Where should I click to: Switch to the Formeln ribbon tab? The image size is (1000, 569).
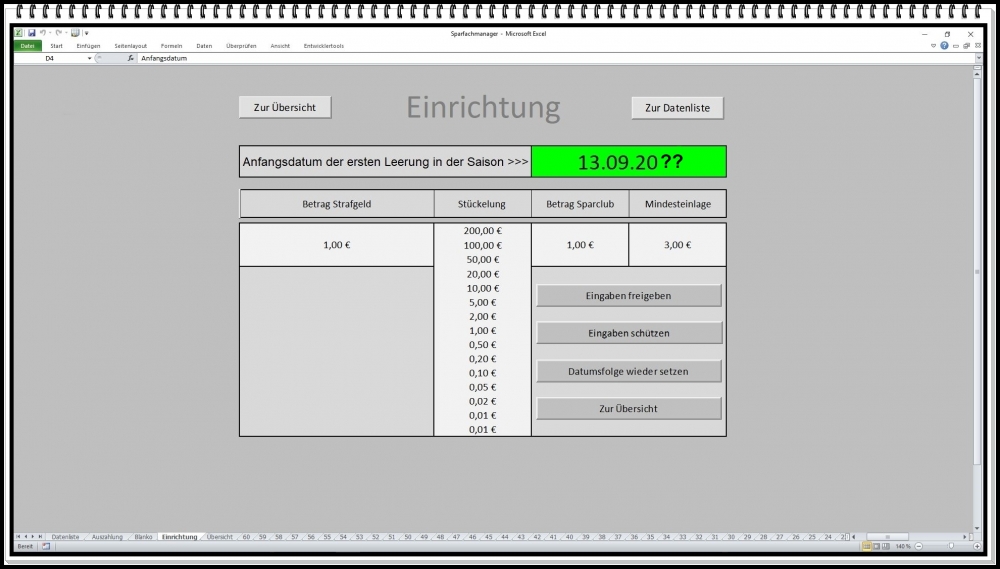pyautogui.click(x=171, y=45)
